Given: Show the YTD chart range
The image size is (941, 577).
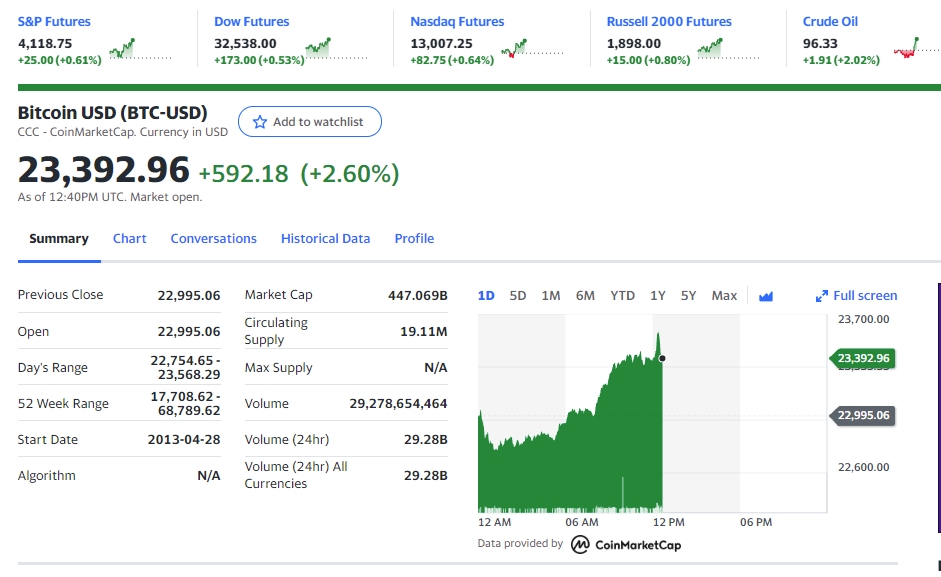Looking at the screenshot, I should tap(622, 295).
